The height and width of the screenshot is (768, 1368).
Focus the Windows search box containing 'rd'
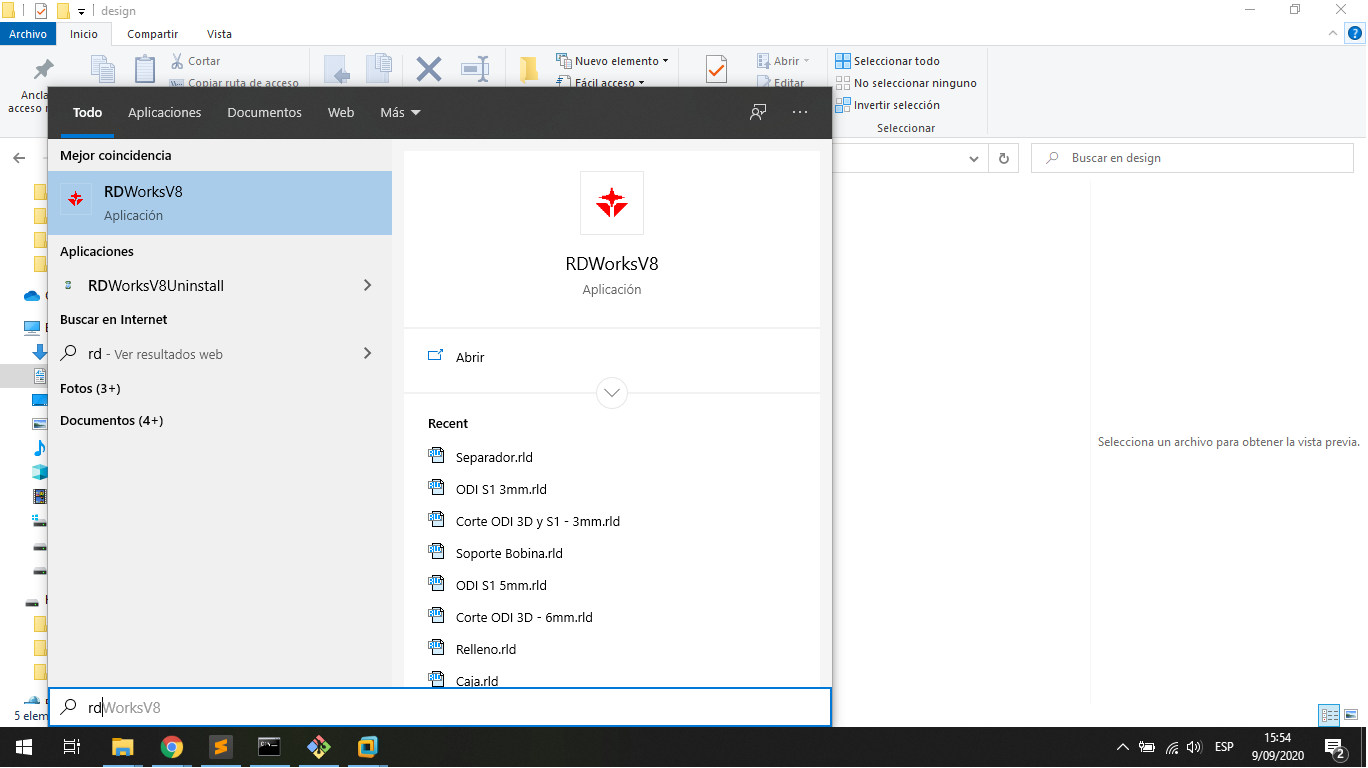440,707
